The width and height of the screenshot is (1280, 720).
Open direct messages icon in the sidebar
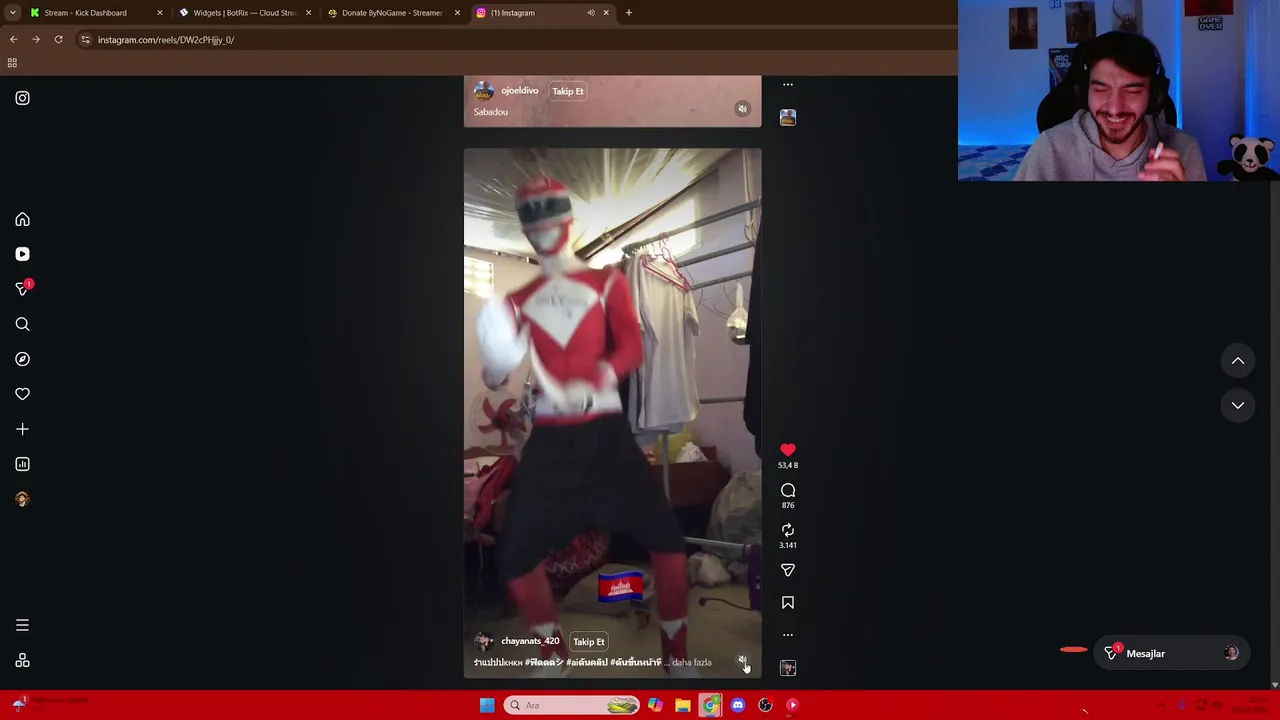22,289
